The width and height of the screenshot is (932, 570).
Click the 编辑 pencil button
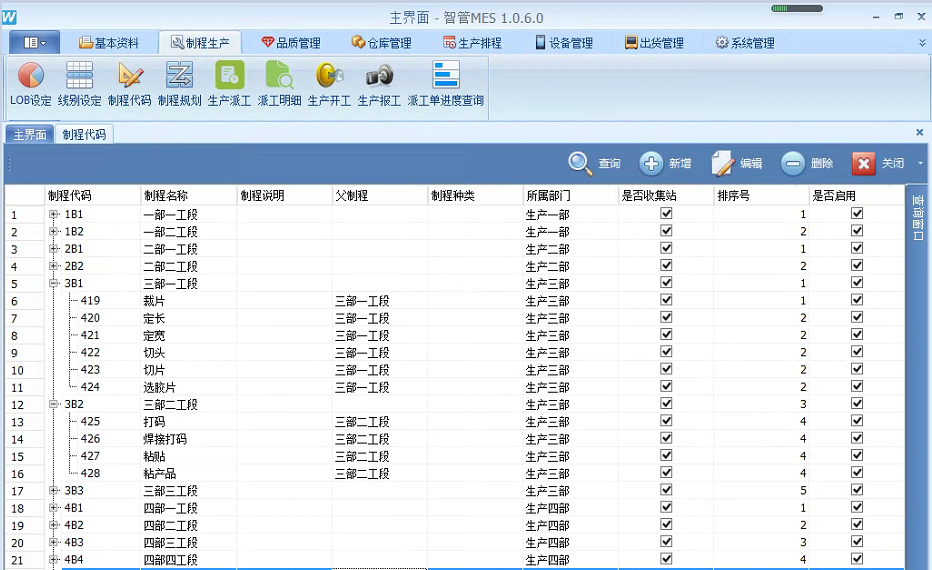pos(736,163)
